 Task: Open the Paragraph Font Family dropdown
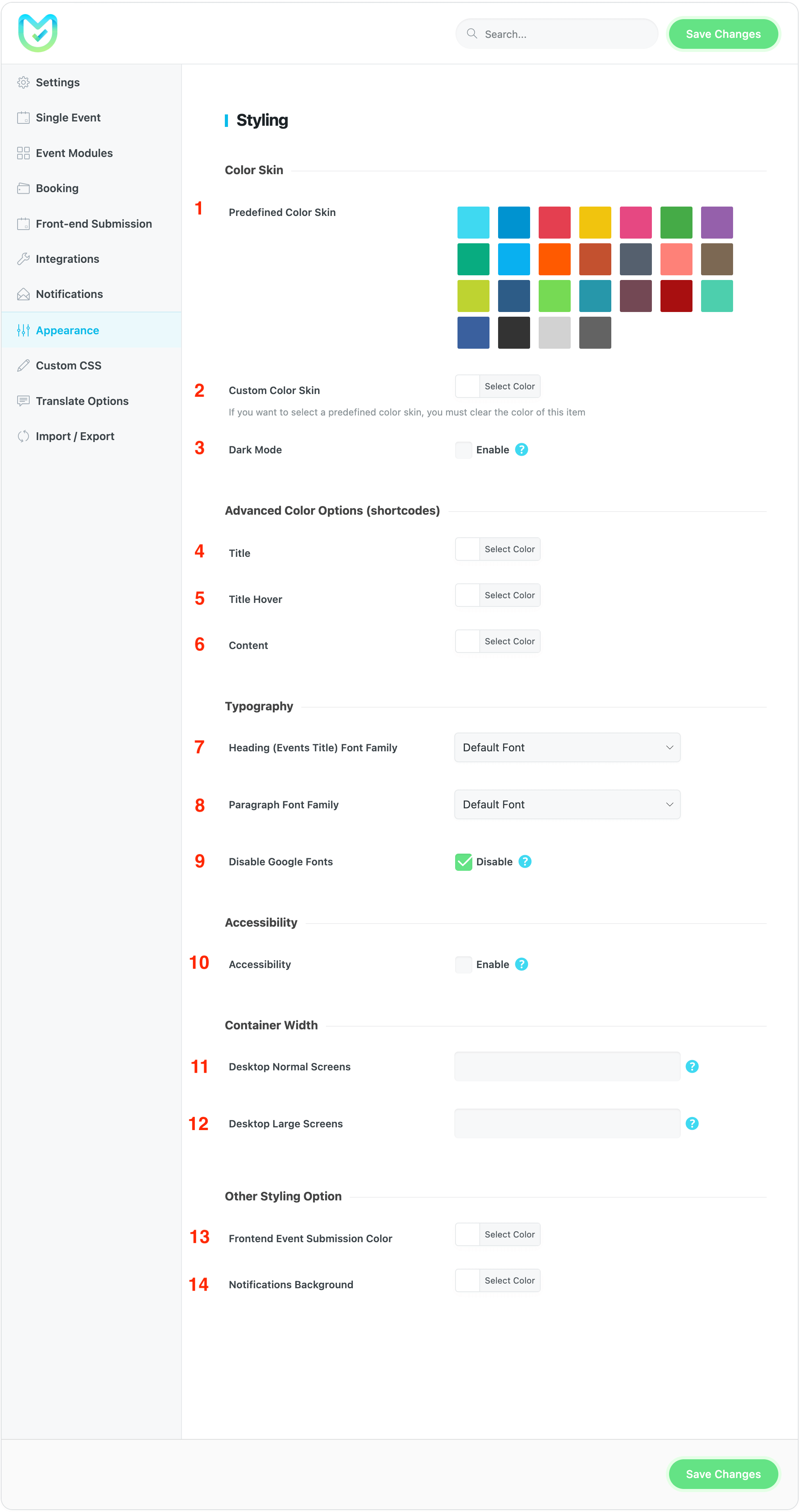568,804
